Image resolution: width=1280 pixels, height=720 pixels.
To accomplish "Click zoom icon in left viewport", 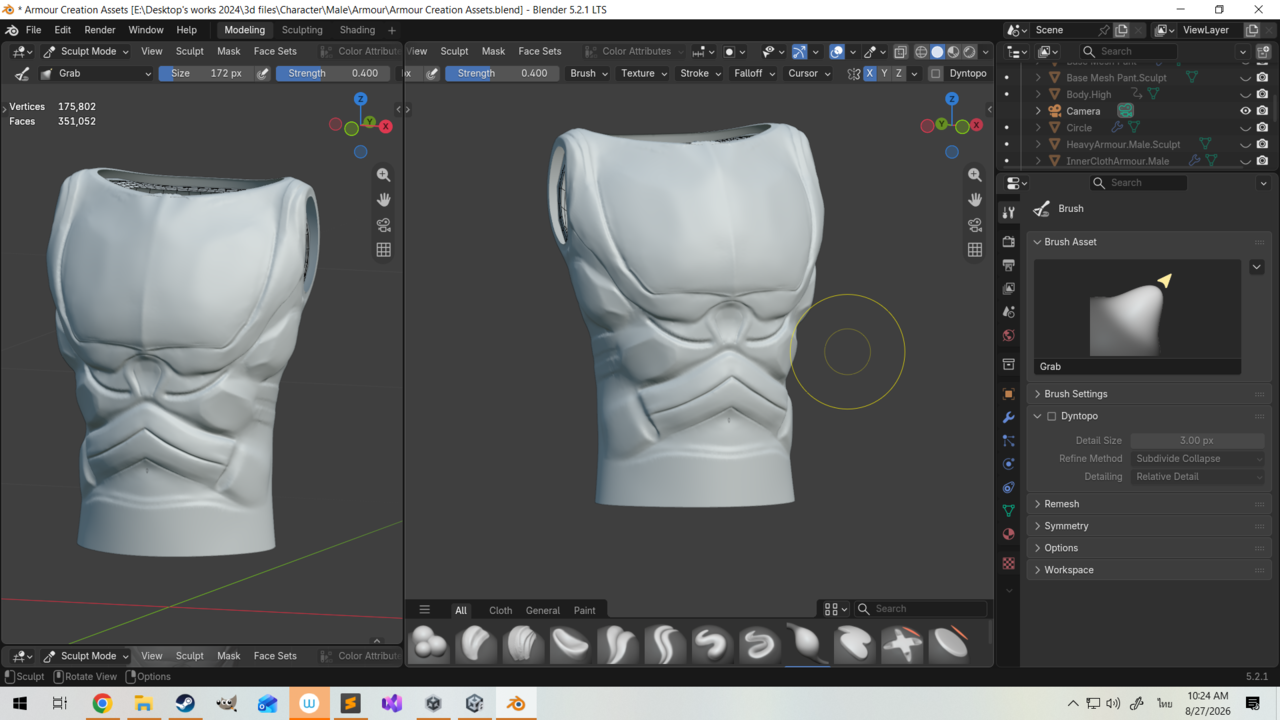I will click(383, 175).
